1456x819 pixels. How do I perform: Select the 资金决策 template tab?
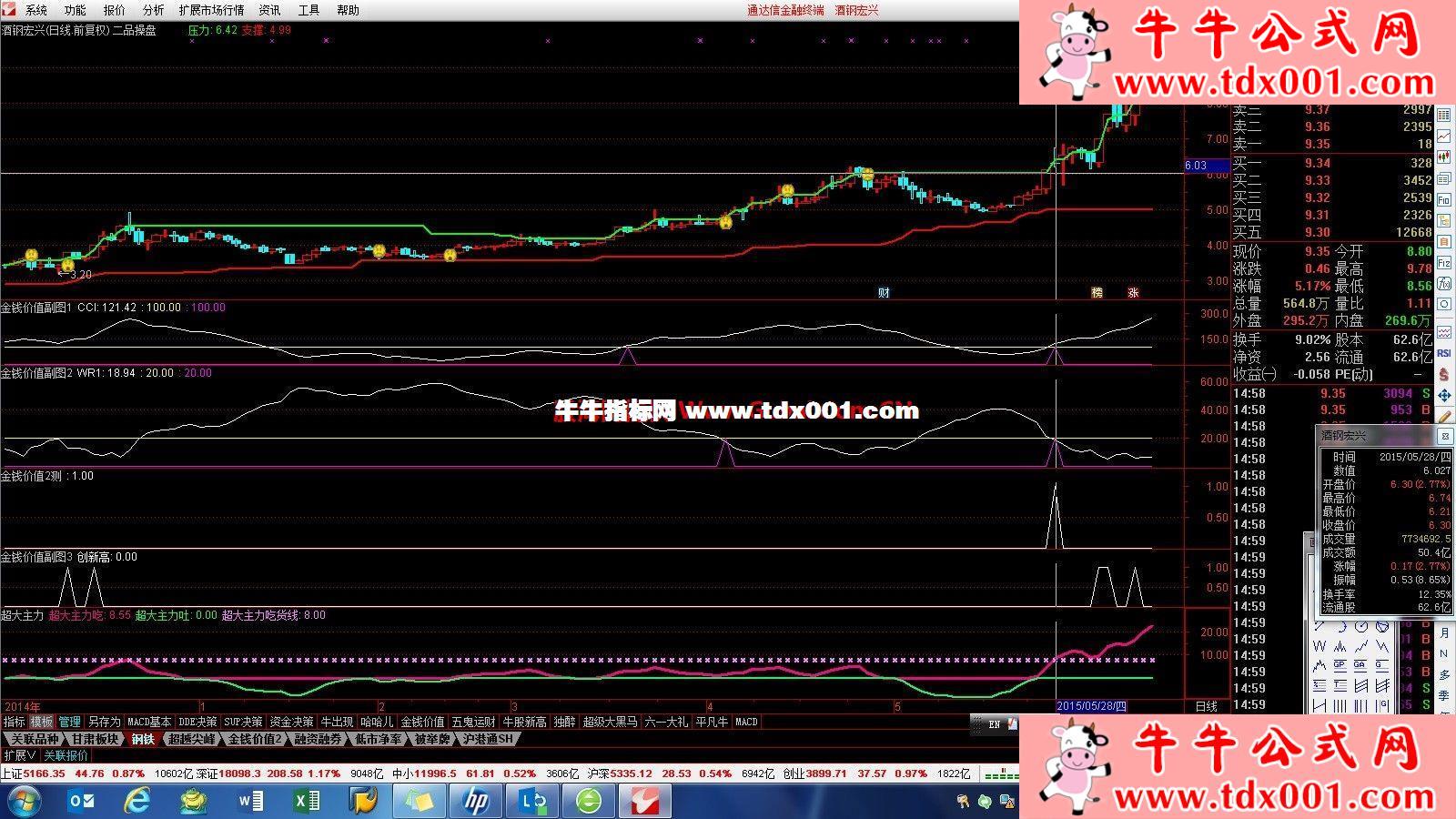click(291, 722)
